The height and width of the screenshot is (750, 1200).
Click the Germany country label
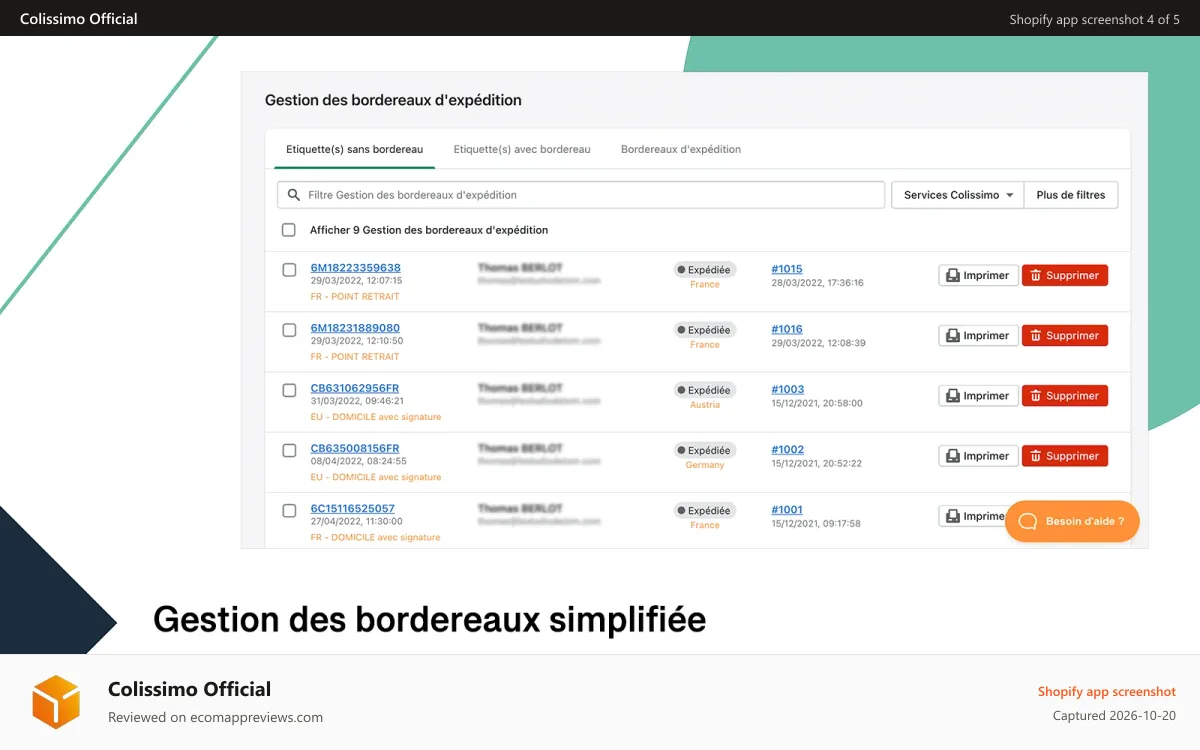pyautogui.click(x=705, y=465)
